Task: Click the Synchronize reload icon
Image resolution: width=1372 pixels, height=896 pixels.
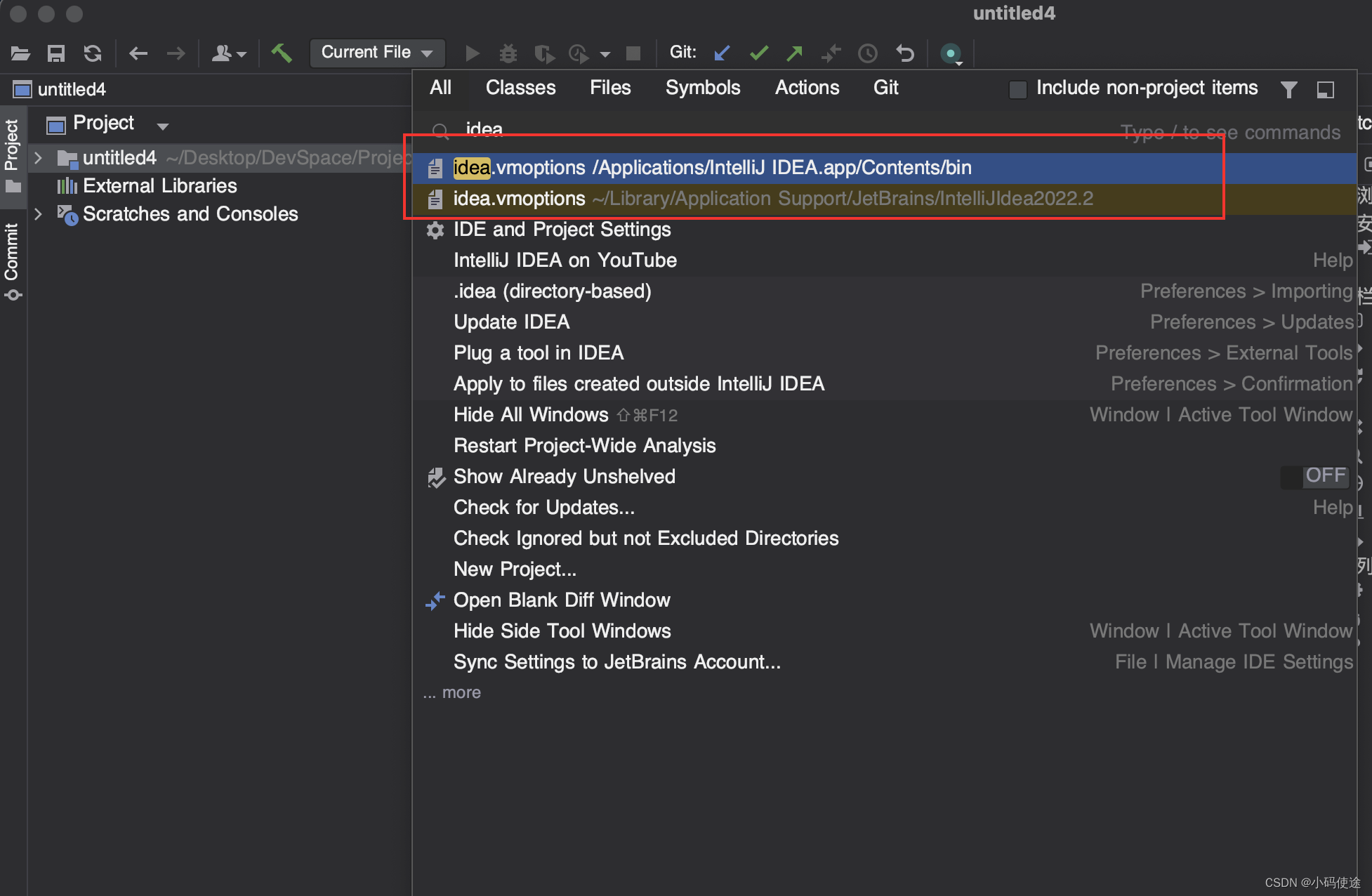Action: 92,53
